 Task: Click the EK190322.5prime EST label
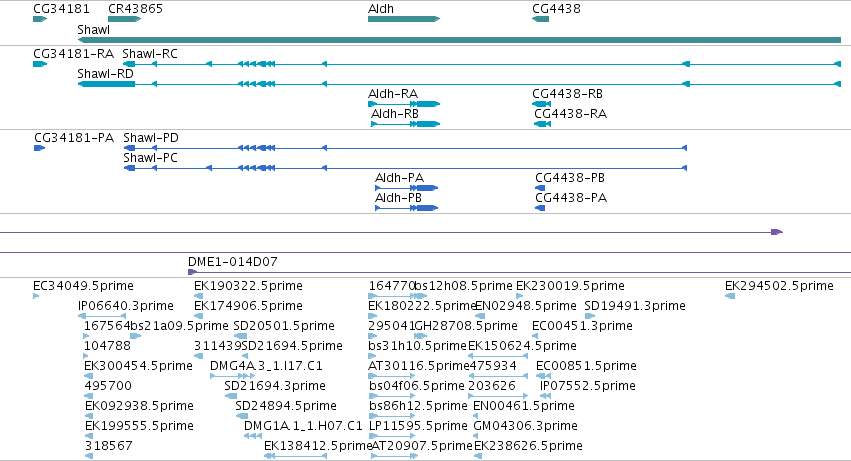248,286
